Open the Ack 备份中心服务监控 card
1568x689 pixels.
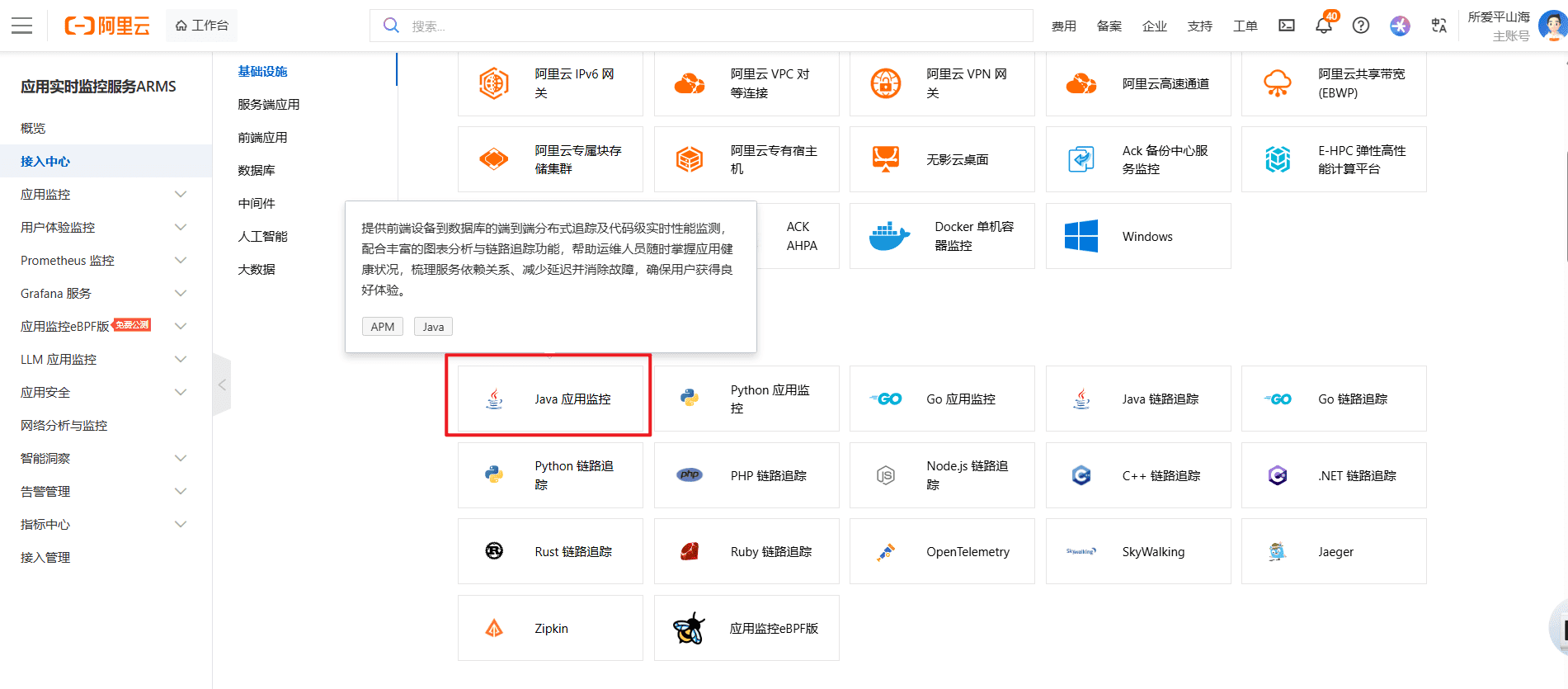pos(1138,159)
